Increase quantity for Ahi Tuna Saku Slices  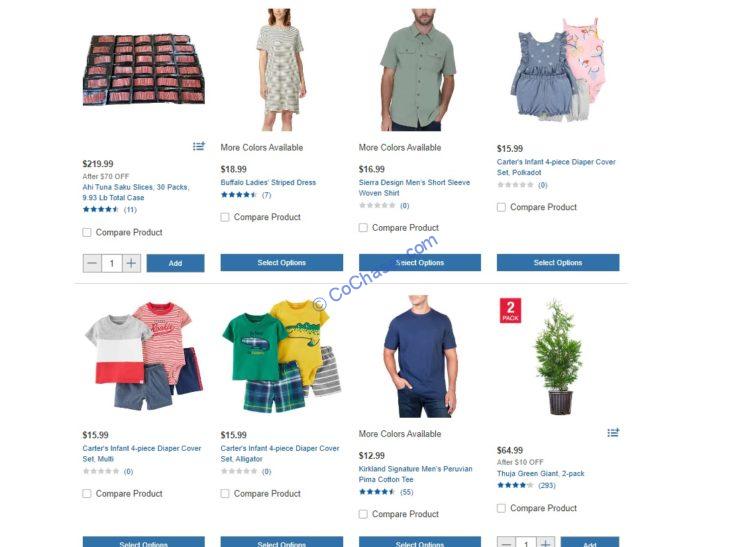pos(131,263)
